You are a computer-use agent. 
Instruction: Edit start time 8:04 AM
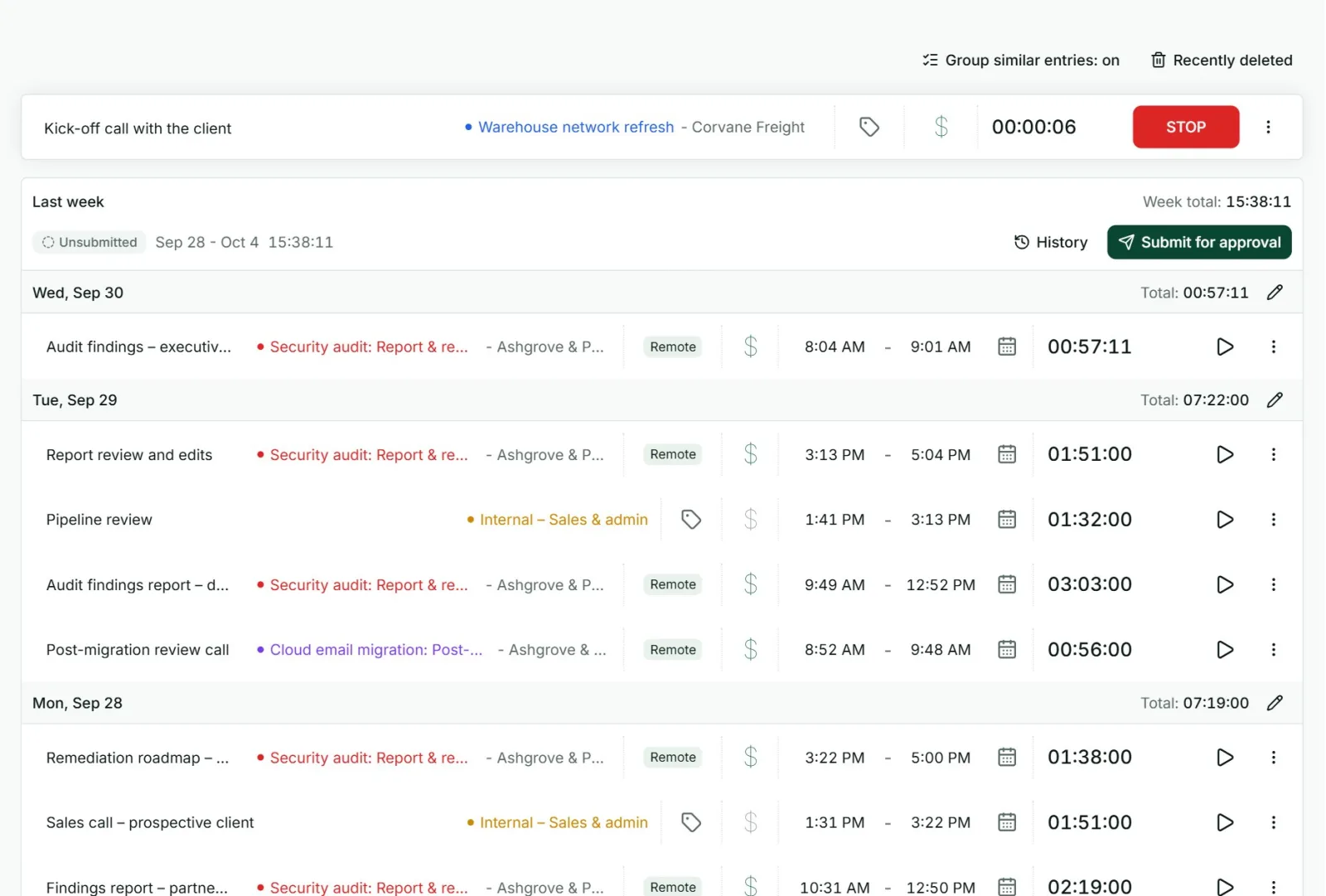click(x=835, y=346)
